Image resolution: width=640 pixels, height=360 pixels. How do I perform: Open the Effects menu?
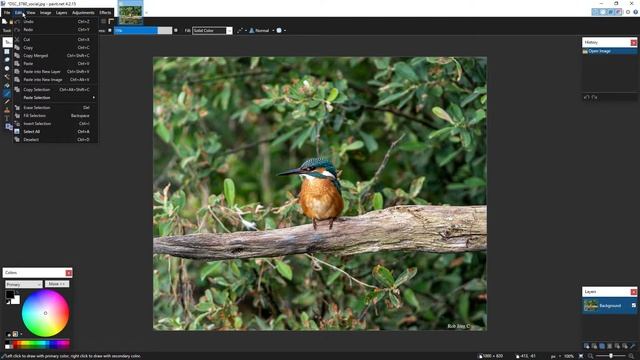(105, 13)
